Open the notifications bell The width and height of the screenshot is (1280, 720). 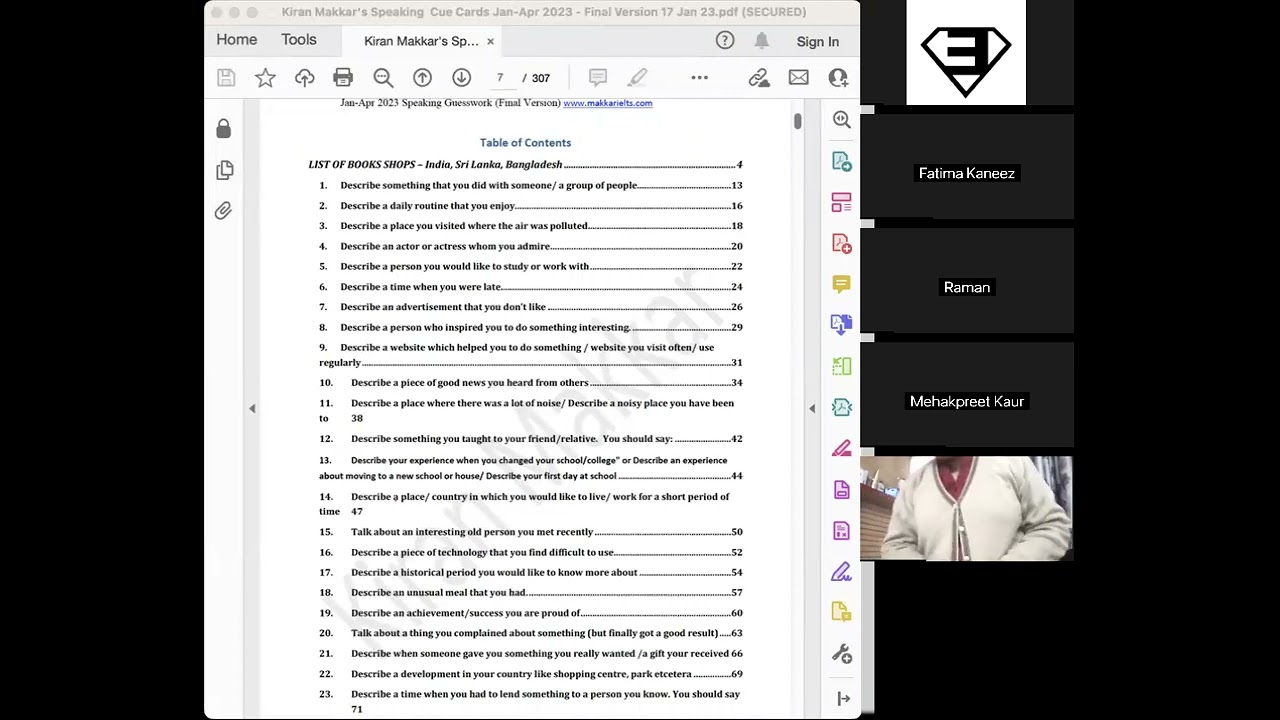click(x=762, y=41)
